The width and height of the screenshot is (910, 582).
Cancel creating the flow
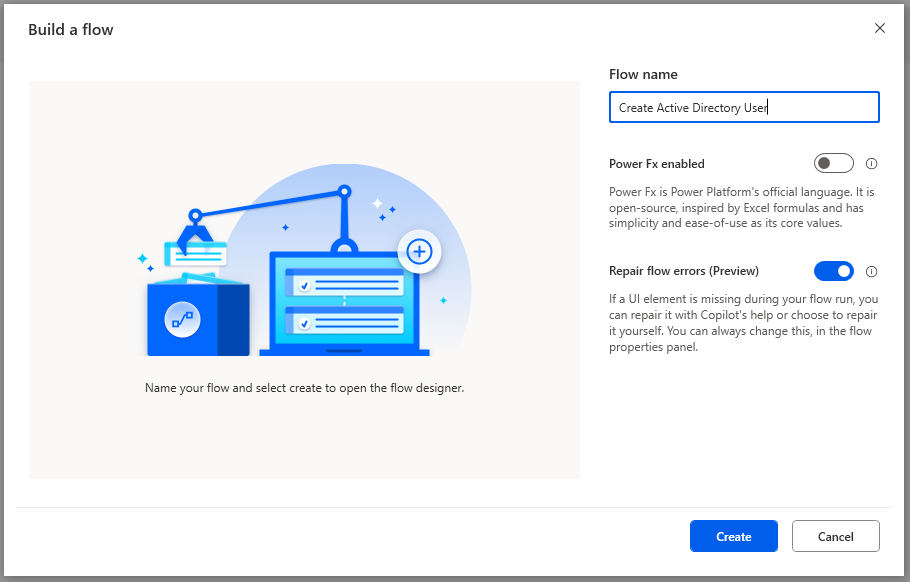835,536
